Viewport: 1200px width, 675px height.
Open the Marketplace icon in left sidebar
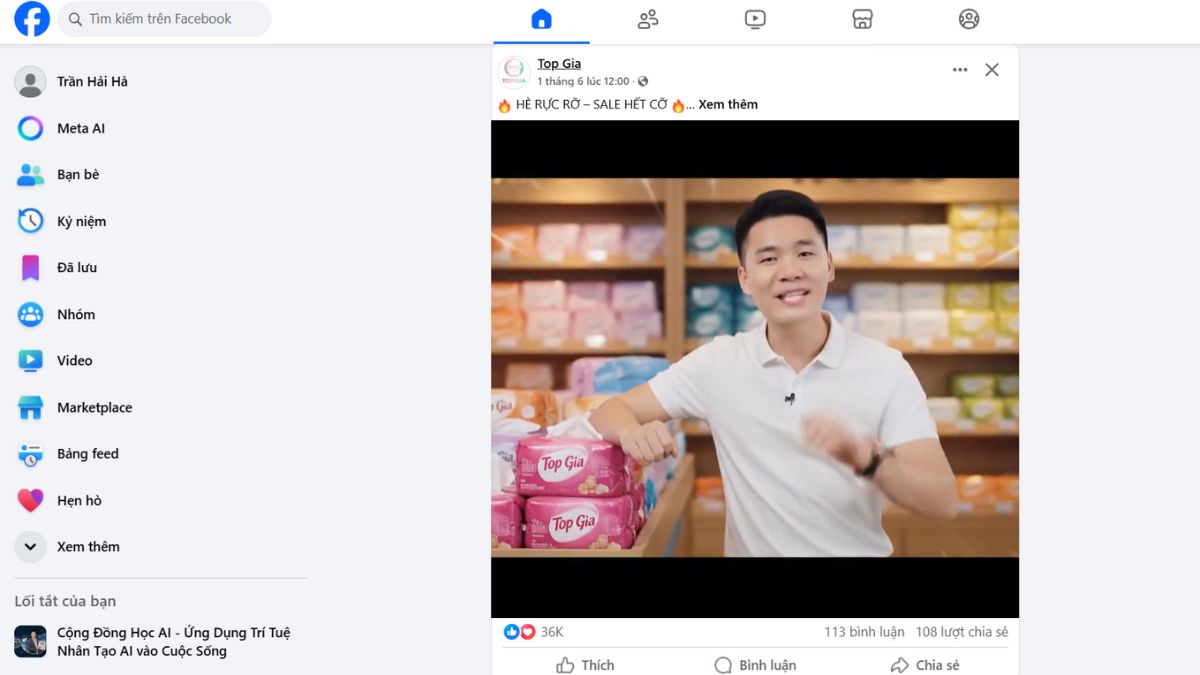click(30, 407)
